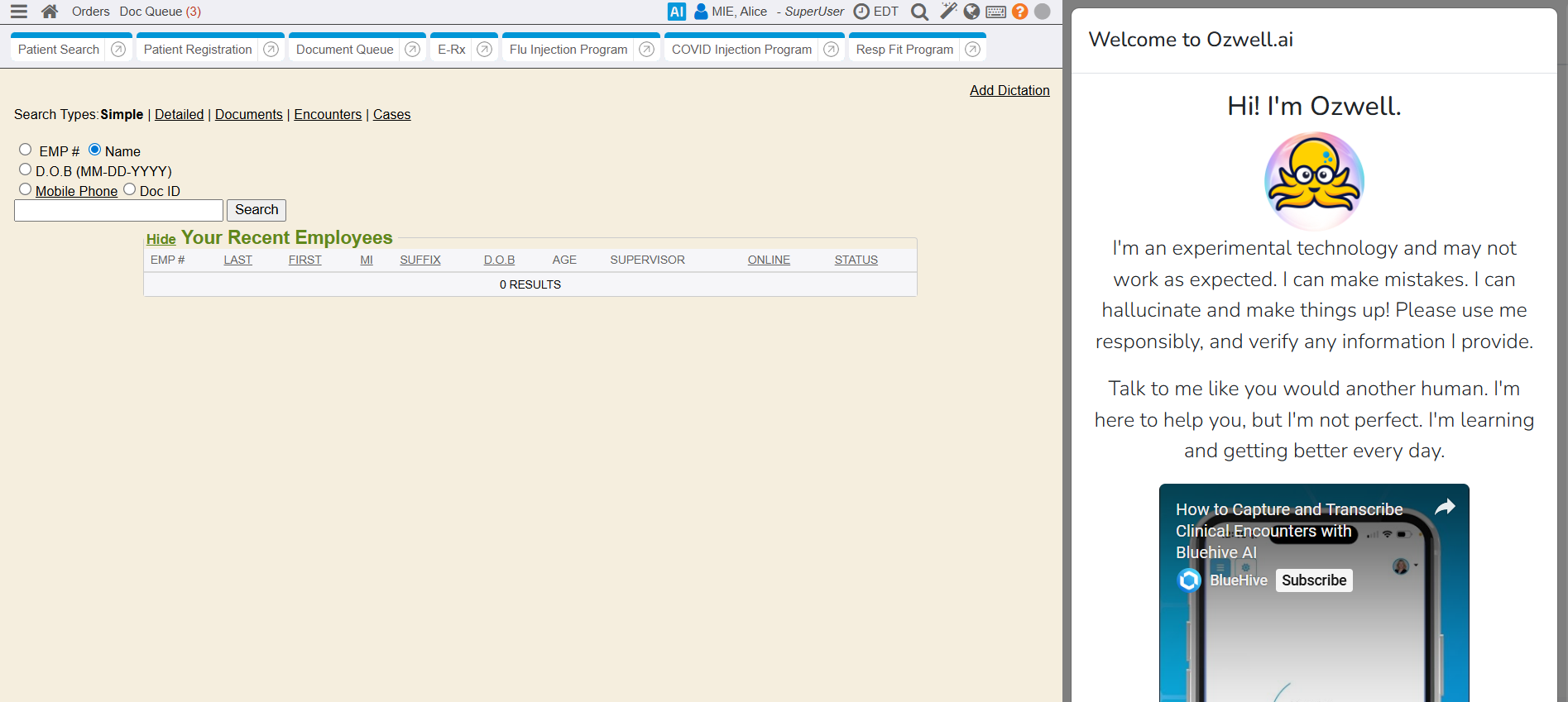
Task: Open the Document Queue tab
Action: (x=344, y=50)
